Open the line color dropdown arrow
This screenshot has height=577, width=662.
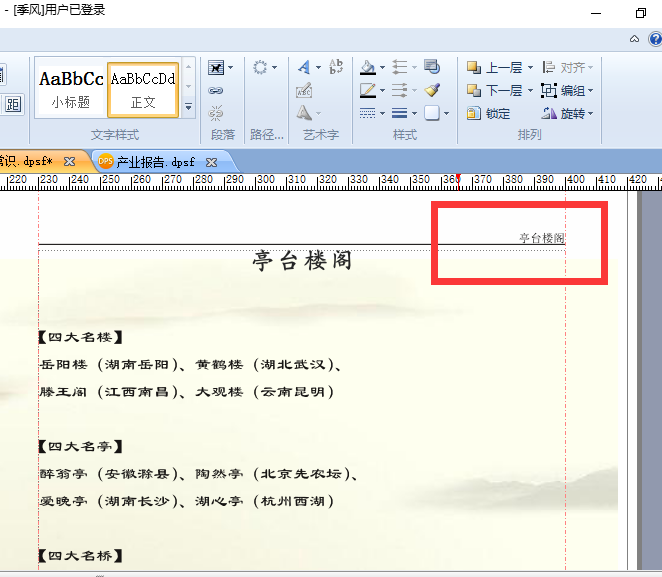click(x=383, y=90)
